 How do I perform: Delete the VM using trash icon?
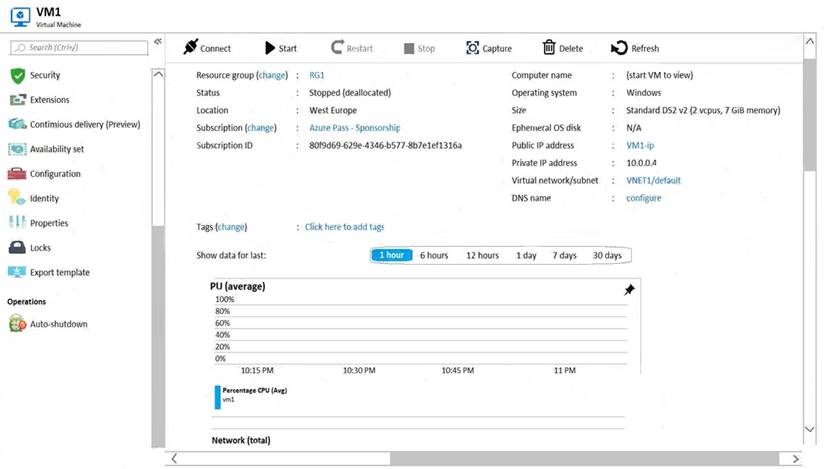click(549, 48)
